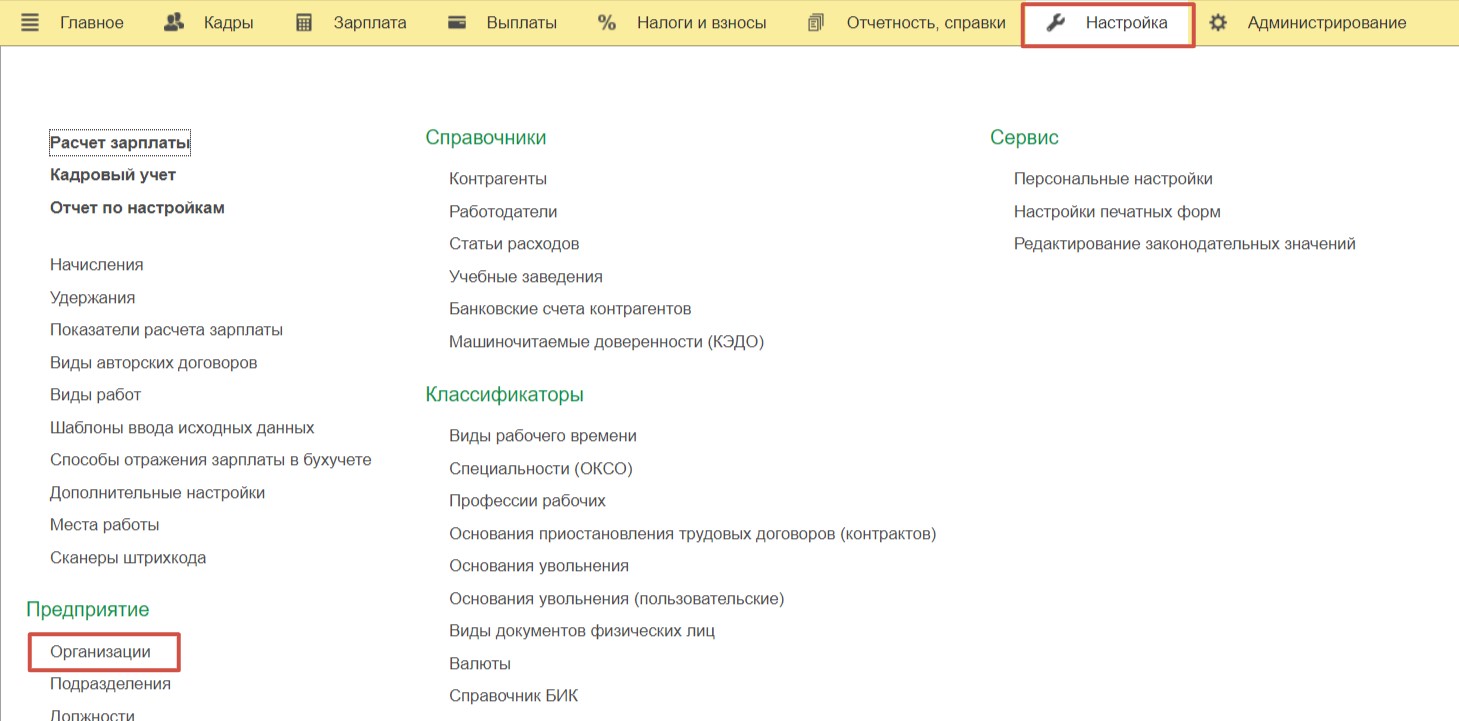
Task: Open Основания приостановления трудовых договоров
Action: pos(692,534)
